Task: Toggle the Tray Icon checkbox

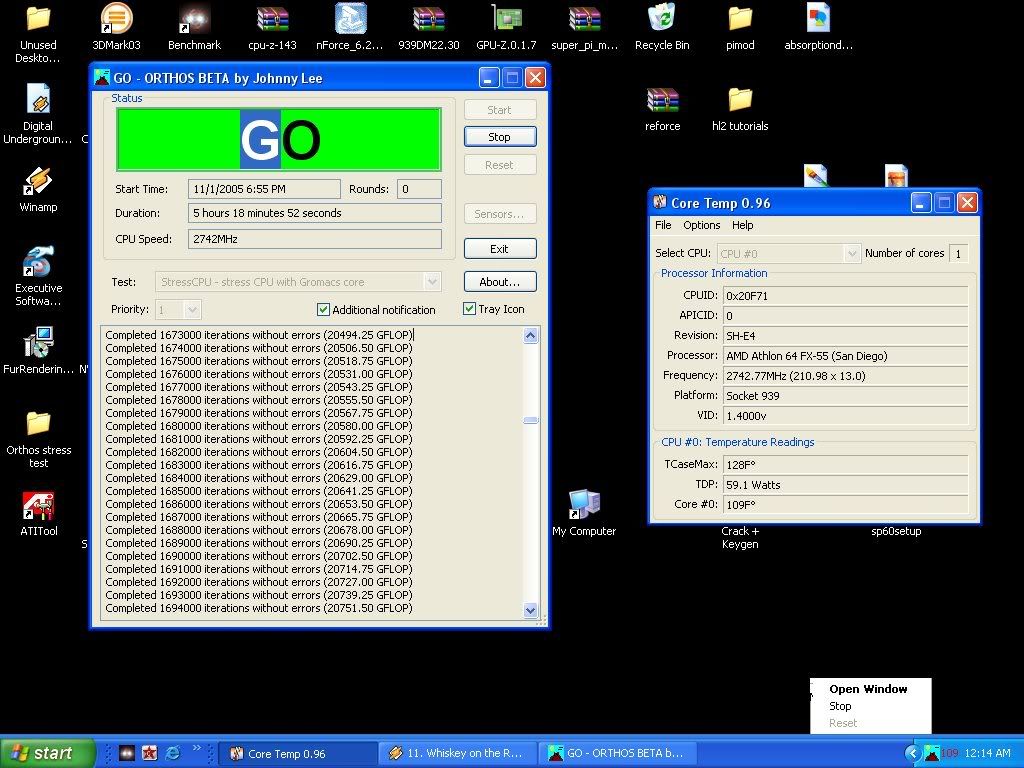Action: tap(469, 309)
